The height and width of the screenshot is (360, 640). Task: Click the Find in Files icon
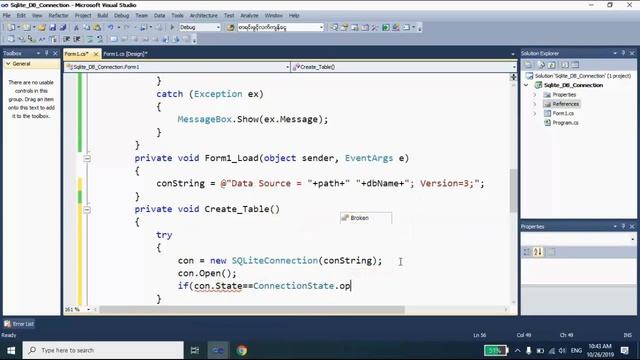(x=231, y=27)
